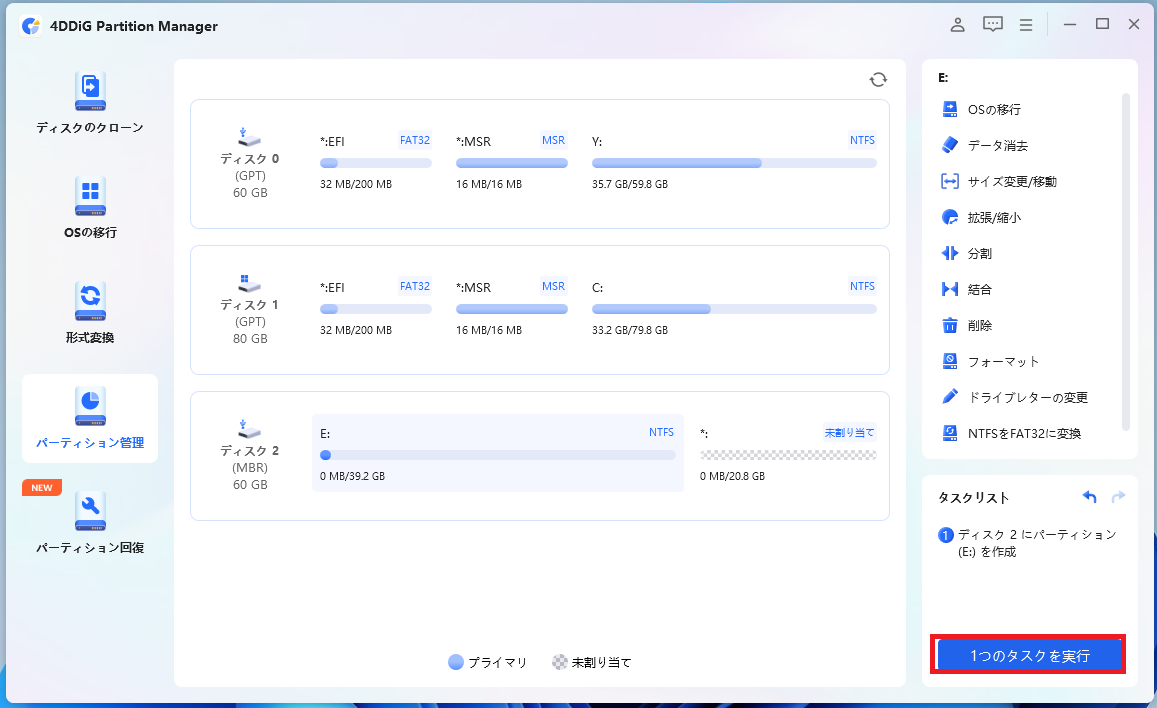Click the NTFS label on Y: partition

tap(862, 140)
